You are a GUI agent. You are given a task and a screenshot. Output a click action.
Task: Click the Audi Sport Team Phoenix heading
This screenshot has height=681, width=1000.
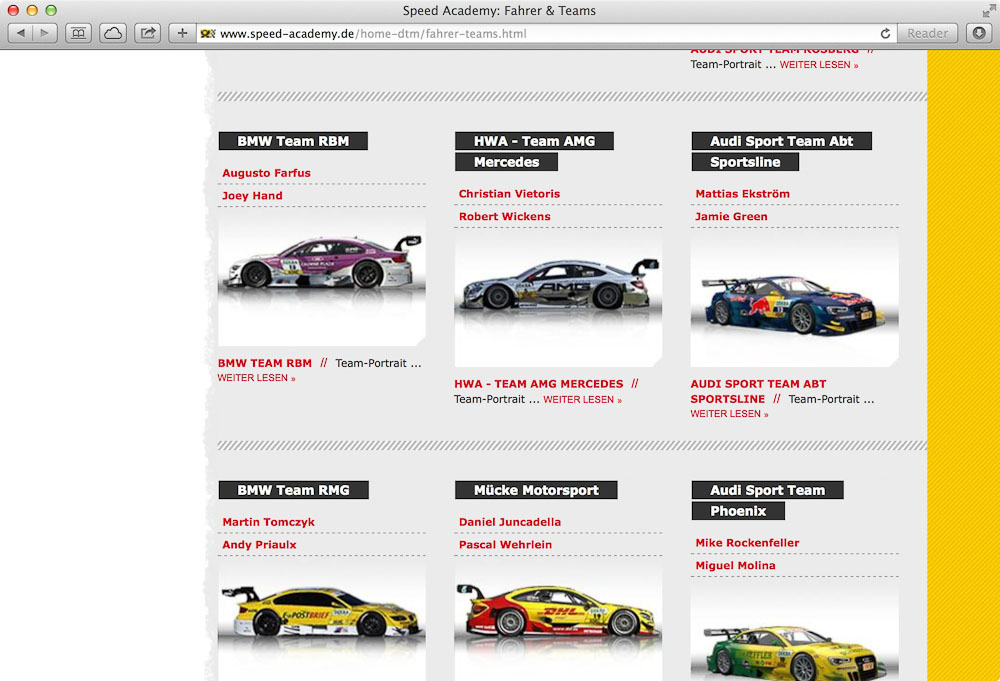click(767, 501)
